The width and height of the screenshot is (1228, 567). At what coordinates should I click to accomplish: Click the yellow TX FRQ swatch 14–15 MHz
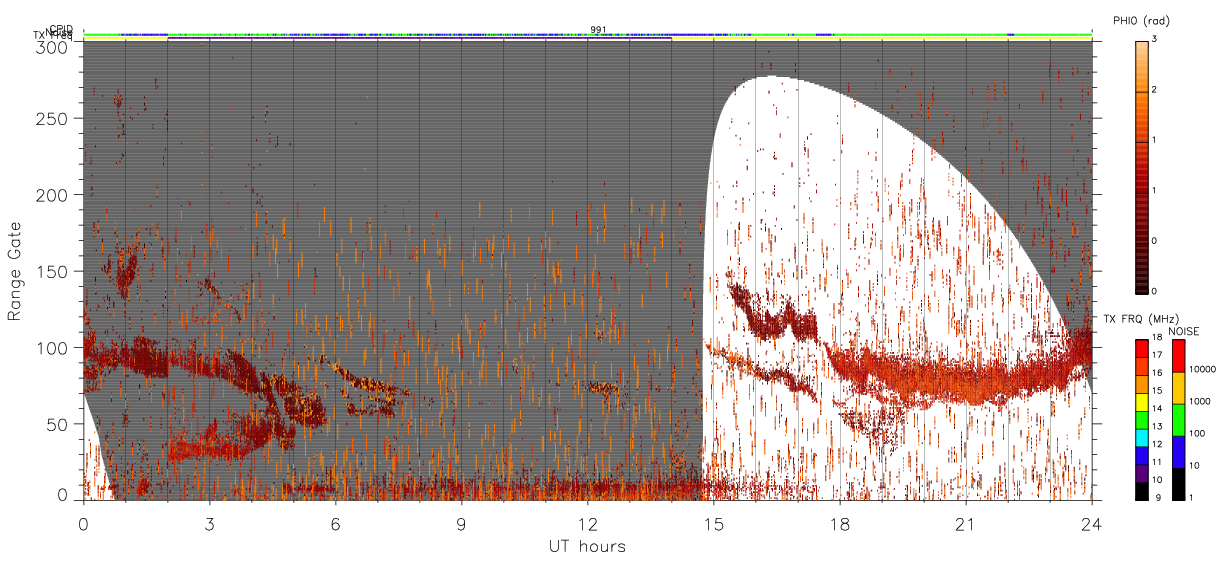pyautogui.click(x=1141, y=402)
